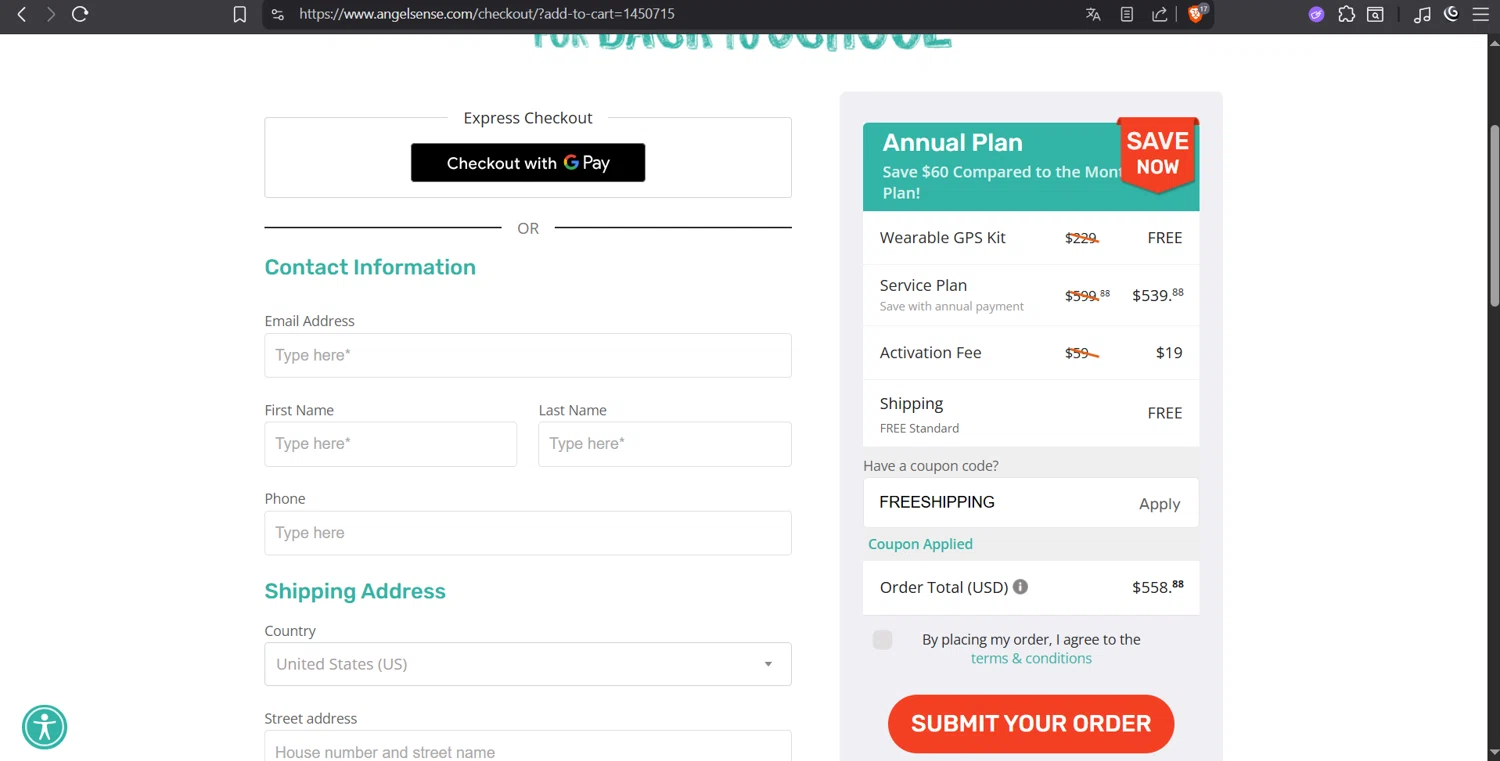This screenshot has height=761, width=1500.
Task: Click the '$558.88' order total value
Action: pyautogui.click(x=1158, y=587)
